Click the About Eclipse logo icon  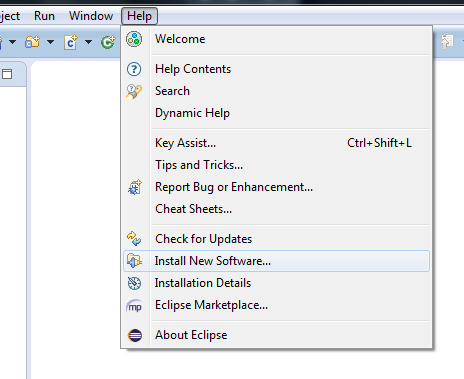(135, 335)
